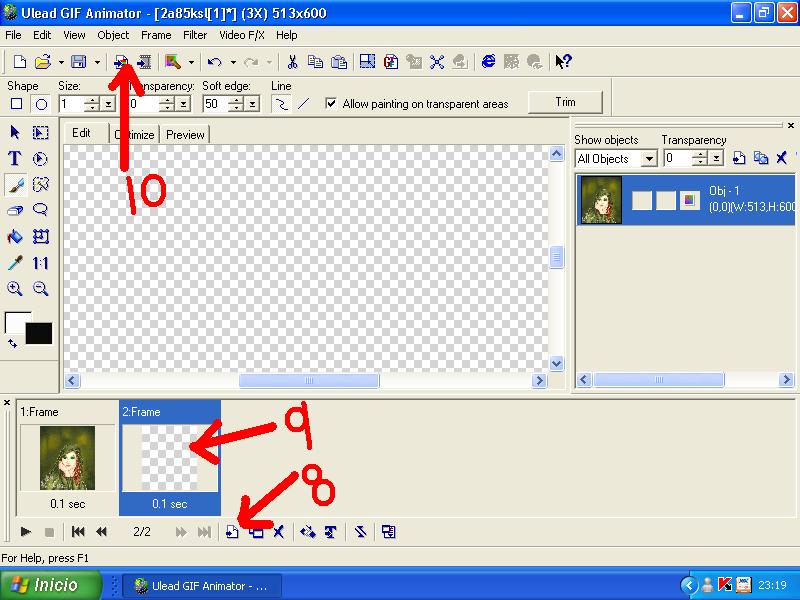Screen dimensions: 800x600
Task: Expand the Open file dropdown arrow
Action: [x=61, y=62]
